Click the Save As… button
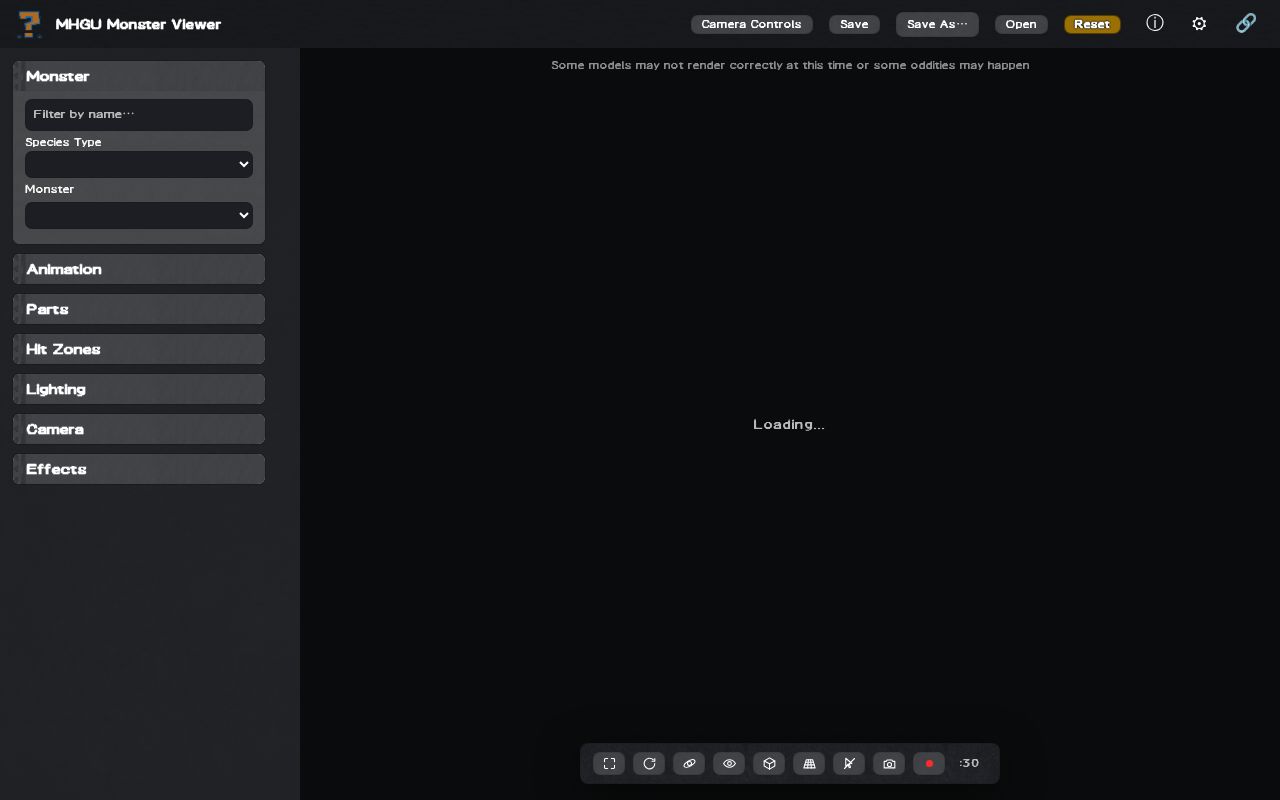This screenshot has width=1280, height=800. 937,24
